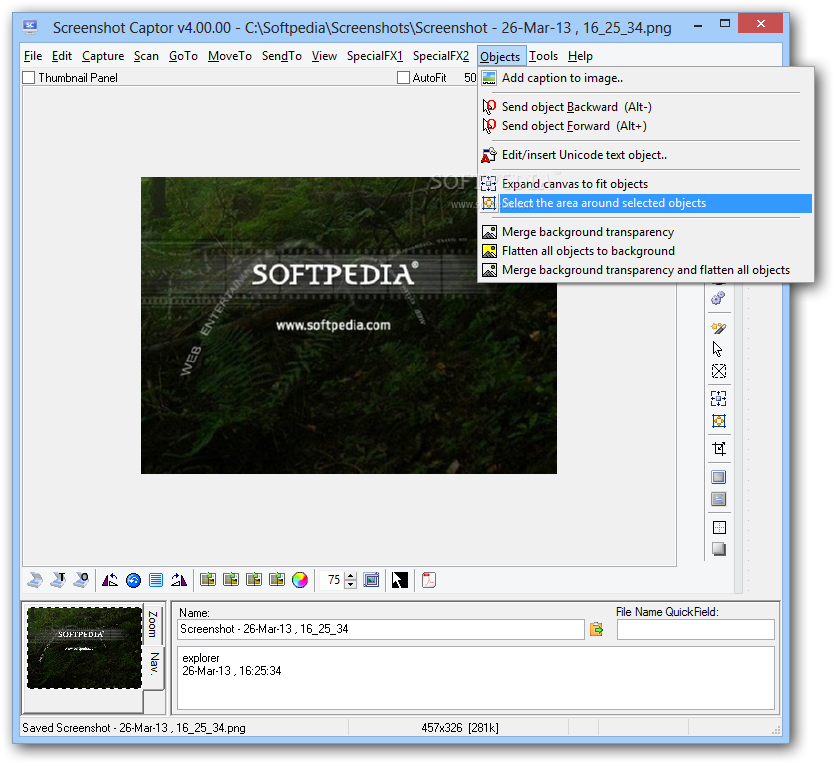Open the Help menu
835x764 pixels.
[580, 56]
